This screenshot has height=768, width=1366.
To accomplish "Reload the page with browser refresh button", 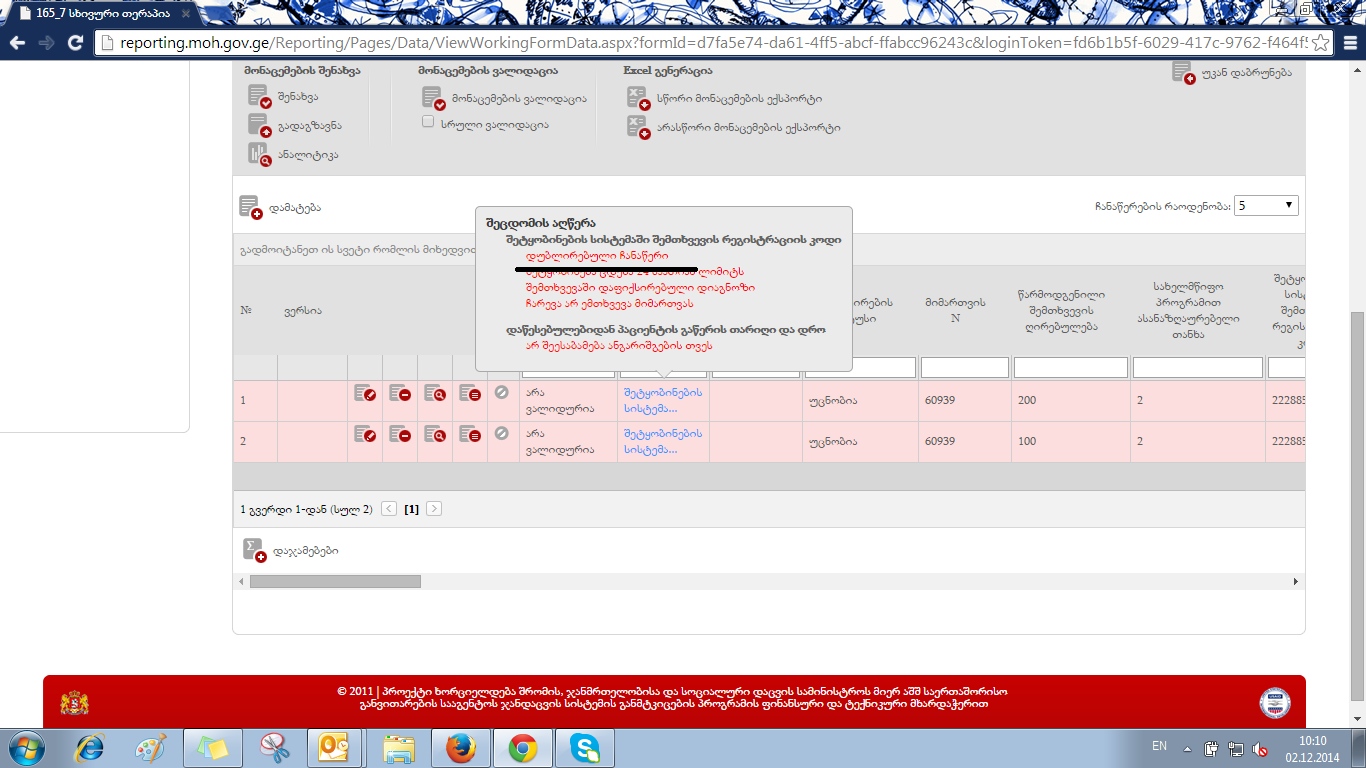I will point(75,43).
